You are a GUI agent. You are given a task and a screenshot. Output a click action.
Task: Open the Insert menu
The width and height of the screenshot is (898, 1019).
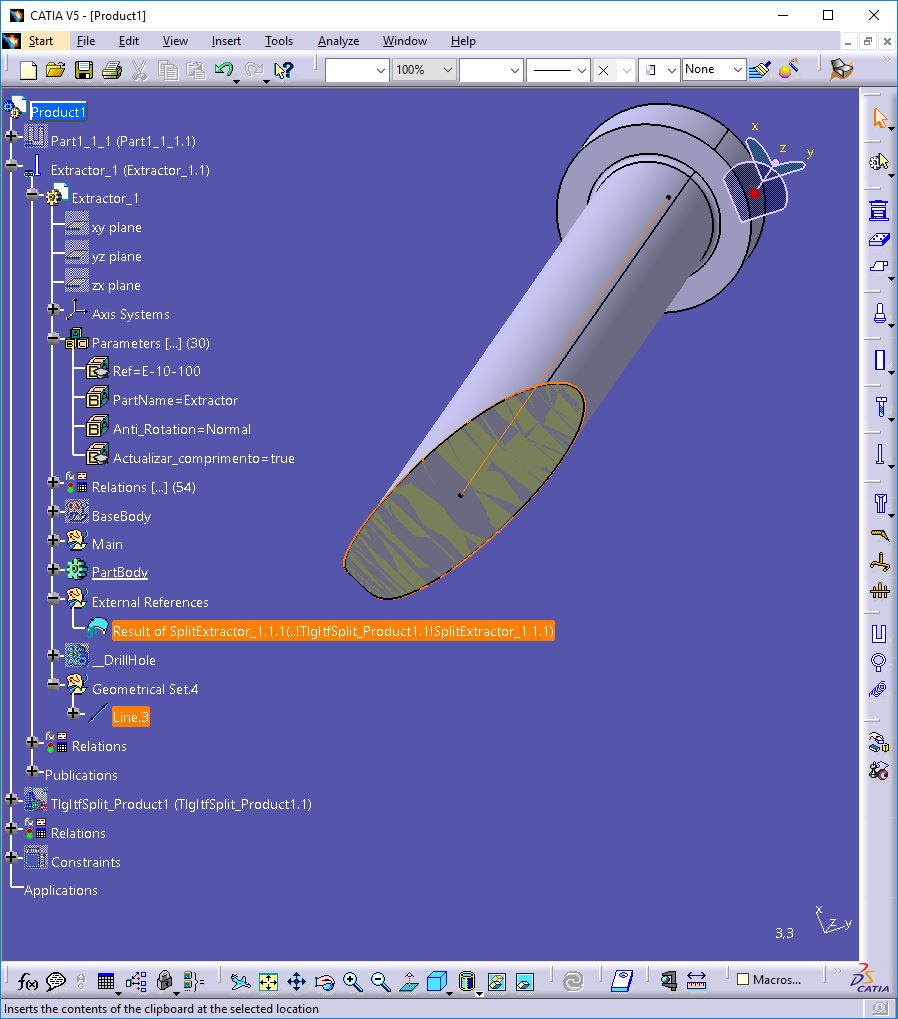click(226, 41)
